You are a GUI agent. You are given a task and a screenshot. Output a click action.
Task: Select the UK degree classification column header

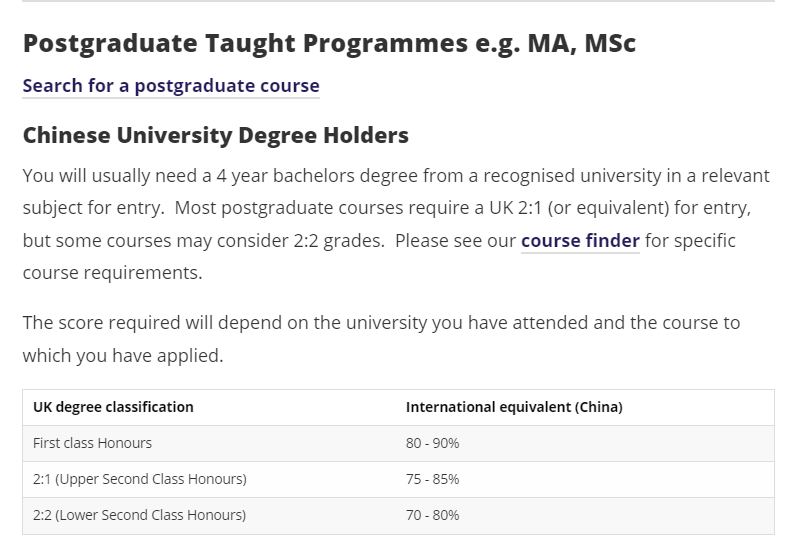pyautogui.click(x=113, y=407)
